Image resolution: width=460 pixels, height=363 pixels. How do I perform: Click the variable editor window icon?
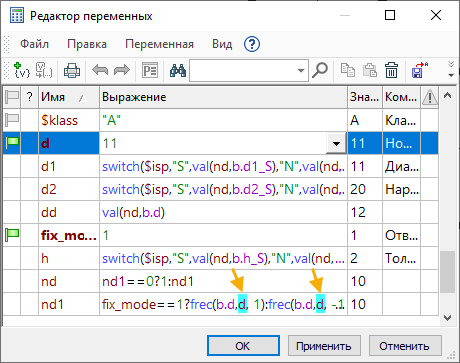coord(17,16)
